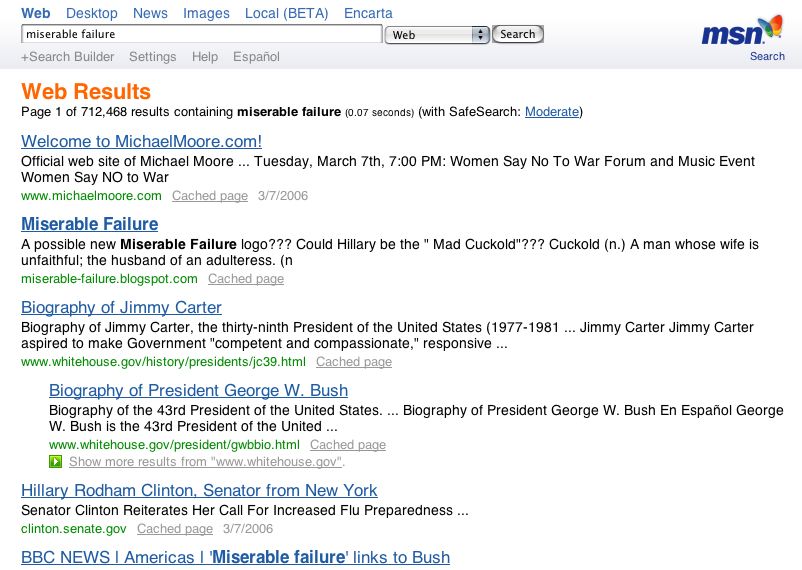This screenshot has height=570, width=802.
Task: Click green arrow icon beside Show more results
Action: point(56,462)
